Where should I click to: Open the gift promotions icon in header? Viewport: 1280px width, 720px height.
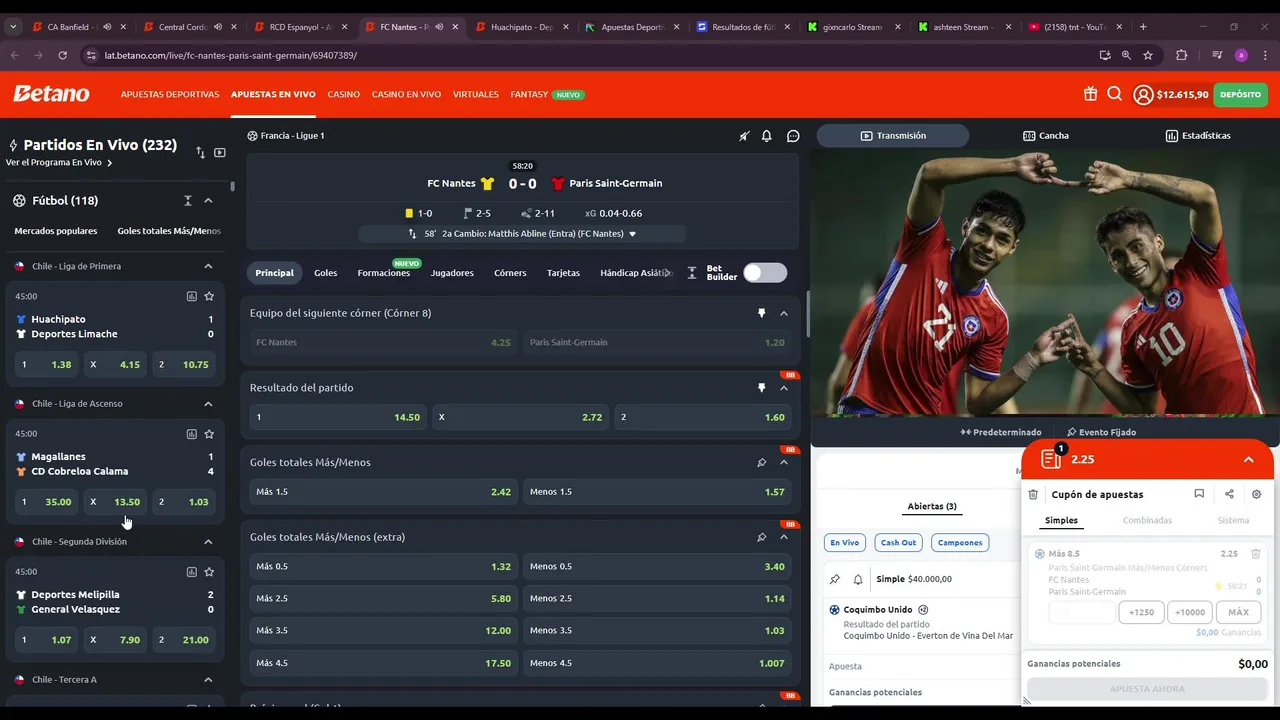(x=1090, y=94)
